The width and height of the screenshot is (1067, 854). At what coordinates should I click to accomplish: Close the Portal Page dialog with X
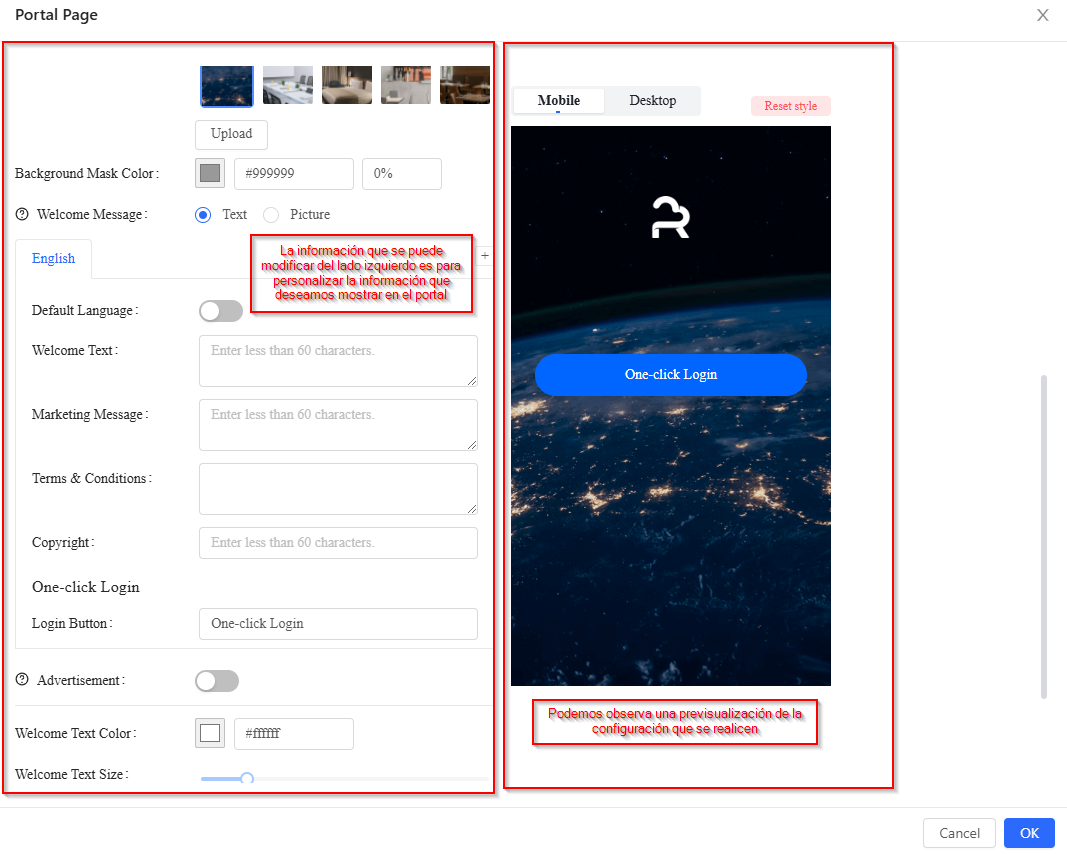coord(1043,15)
